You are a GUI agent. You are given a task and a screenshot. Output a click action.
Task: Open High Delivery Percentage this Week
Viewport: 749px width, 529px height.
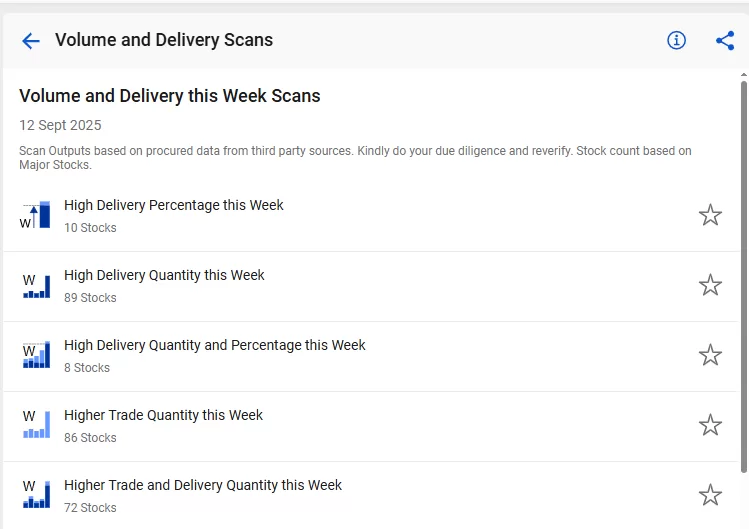click(x=174, y=205)
